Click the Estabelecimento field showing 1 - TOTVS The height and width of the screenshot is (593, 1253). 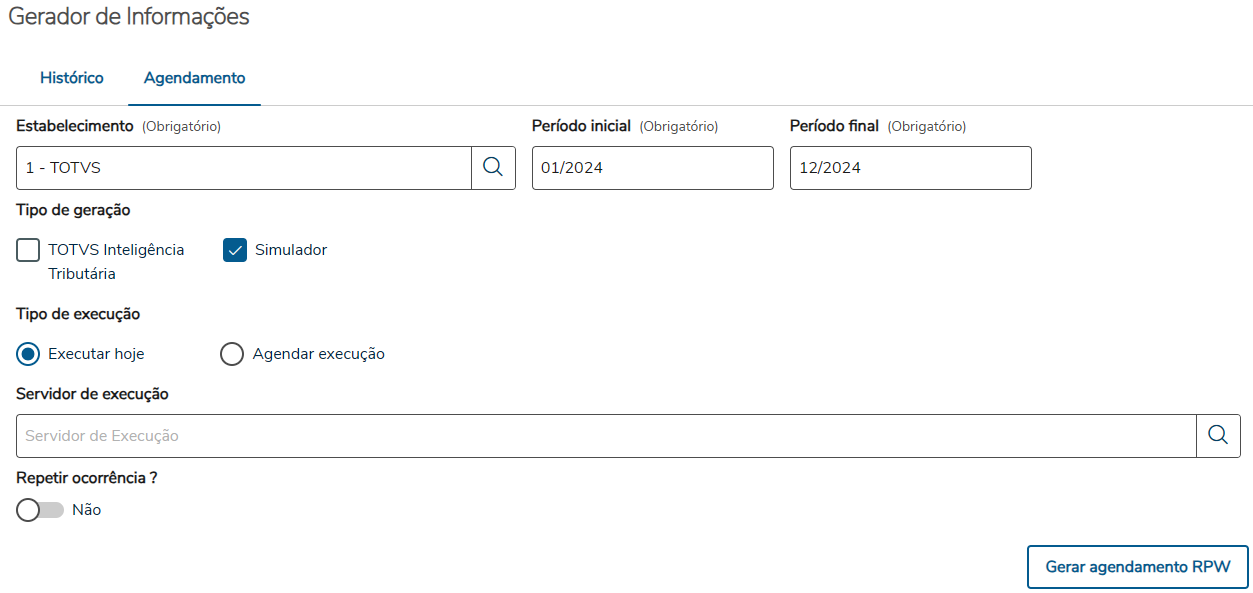coord(243,168)
